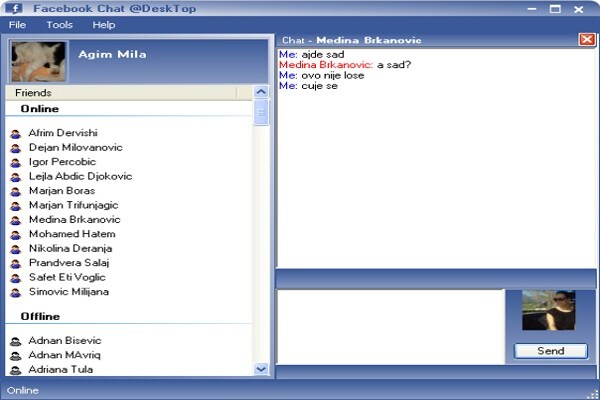Click the online icon beside Afrim Dervishi
Screen dimensions: 600x400
[x=16, y=134]
